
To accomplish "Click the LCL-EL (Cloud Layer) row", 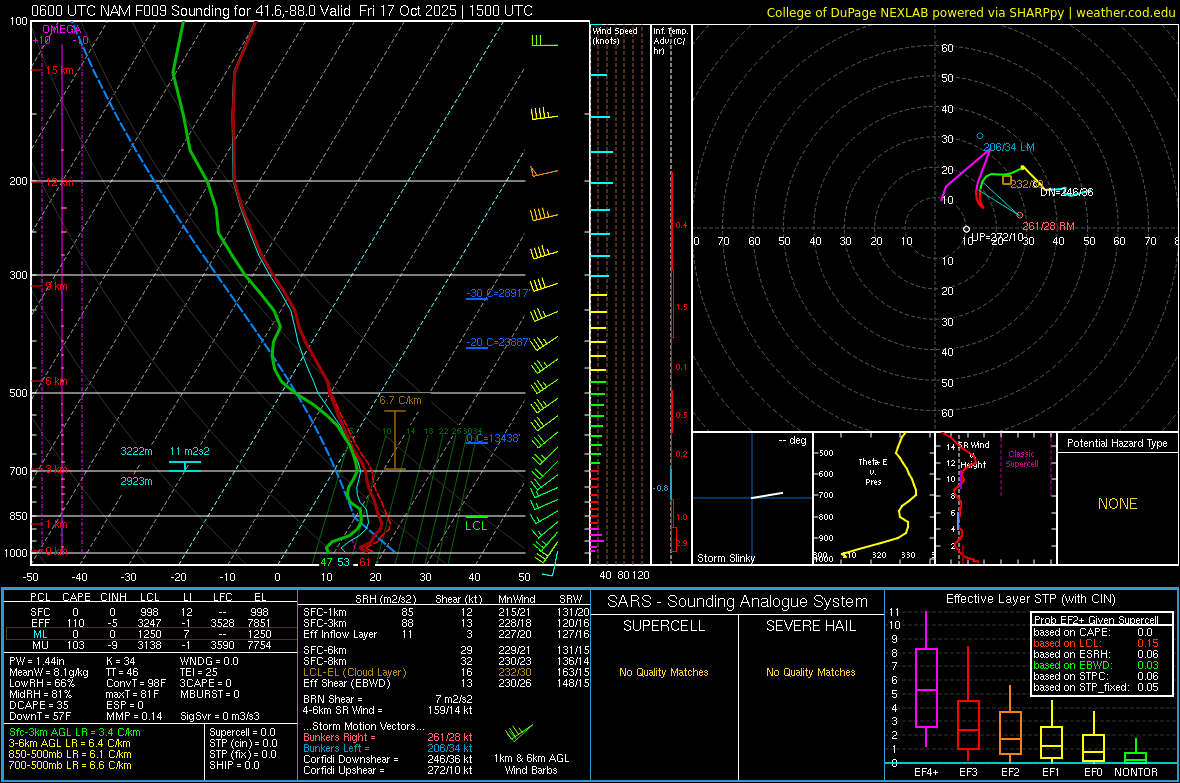I will tap(446, 672).
